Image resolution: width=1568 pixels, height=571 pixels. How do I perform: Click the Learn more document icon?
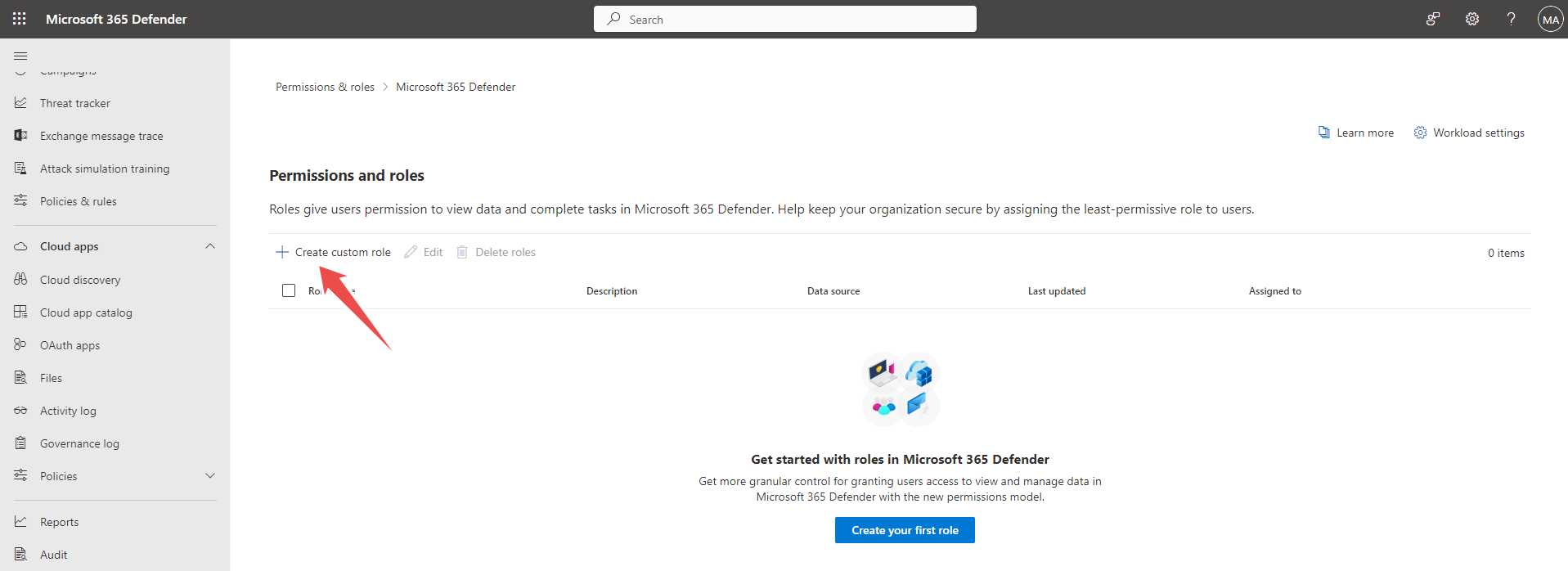tap(1323, 133)
